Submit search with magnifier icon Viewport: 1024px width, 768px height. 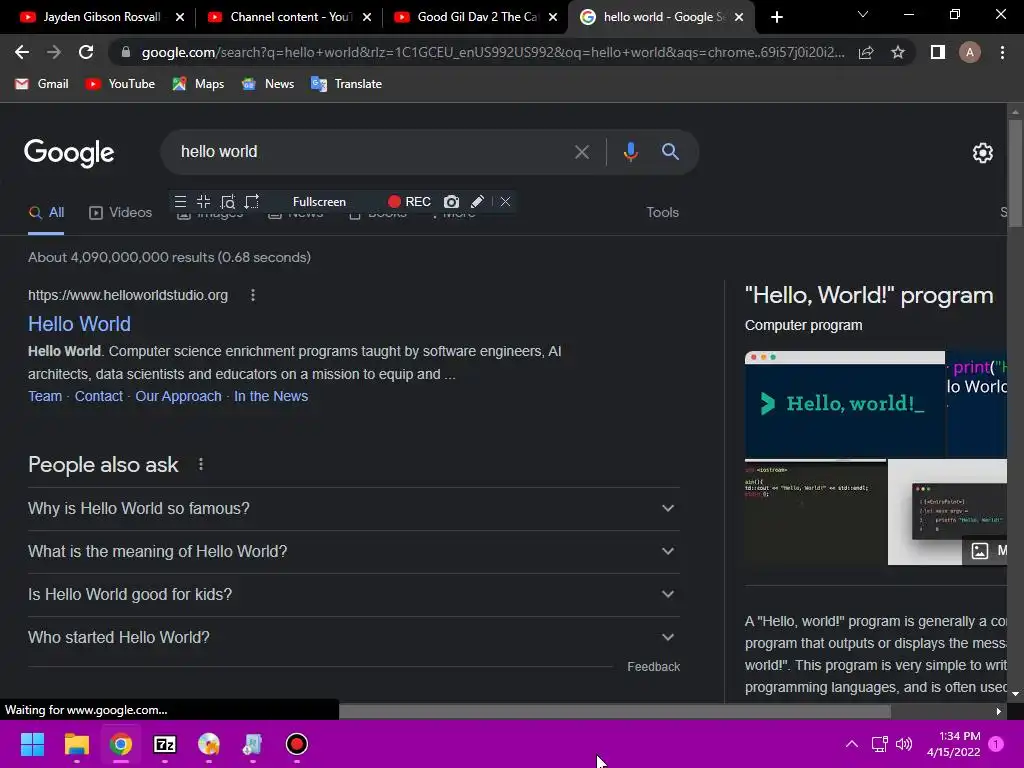(670, 152)
